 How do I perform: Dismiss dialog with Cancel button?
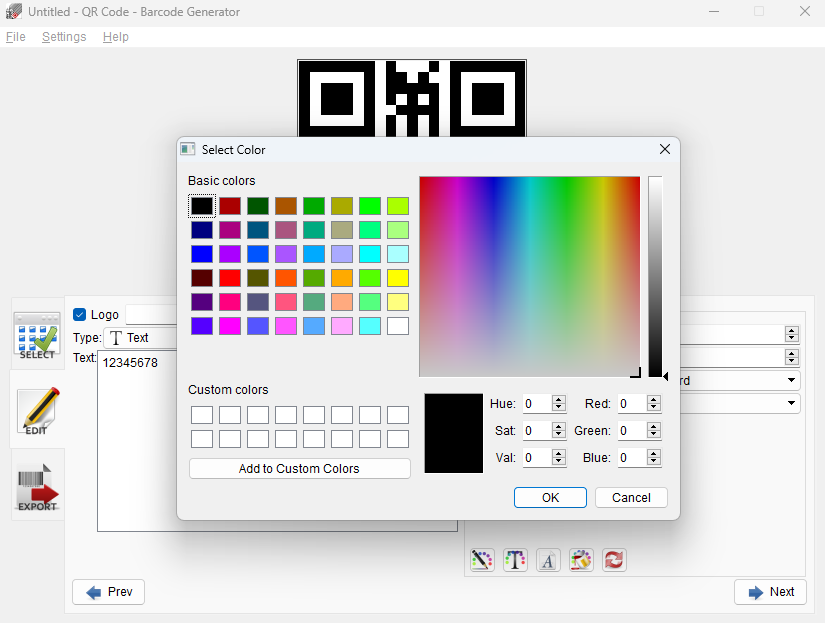[x=631, y=497]
